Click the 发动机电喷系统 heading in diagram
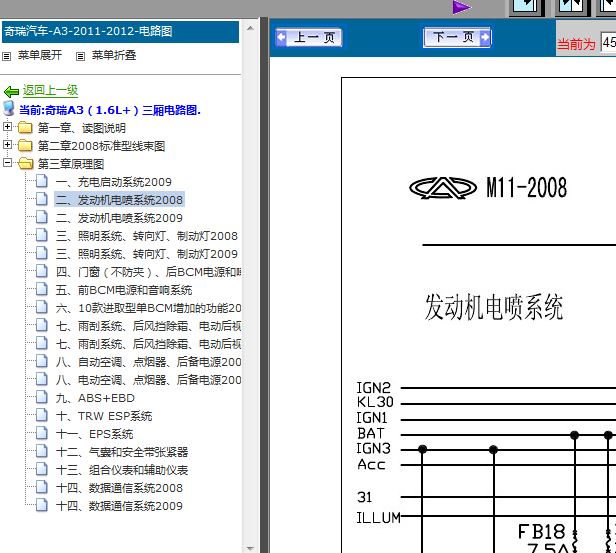Screen dimensions: 616x553 pyautogui.click(x=494, y=307)
